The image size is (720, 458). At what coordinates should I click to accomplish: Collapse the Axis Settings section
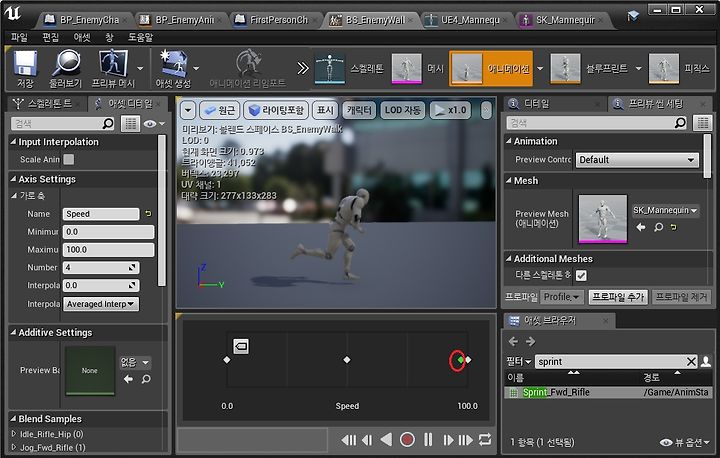pyautogui.click(x=13, y=179)
